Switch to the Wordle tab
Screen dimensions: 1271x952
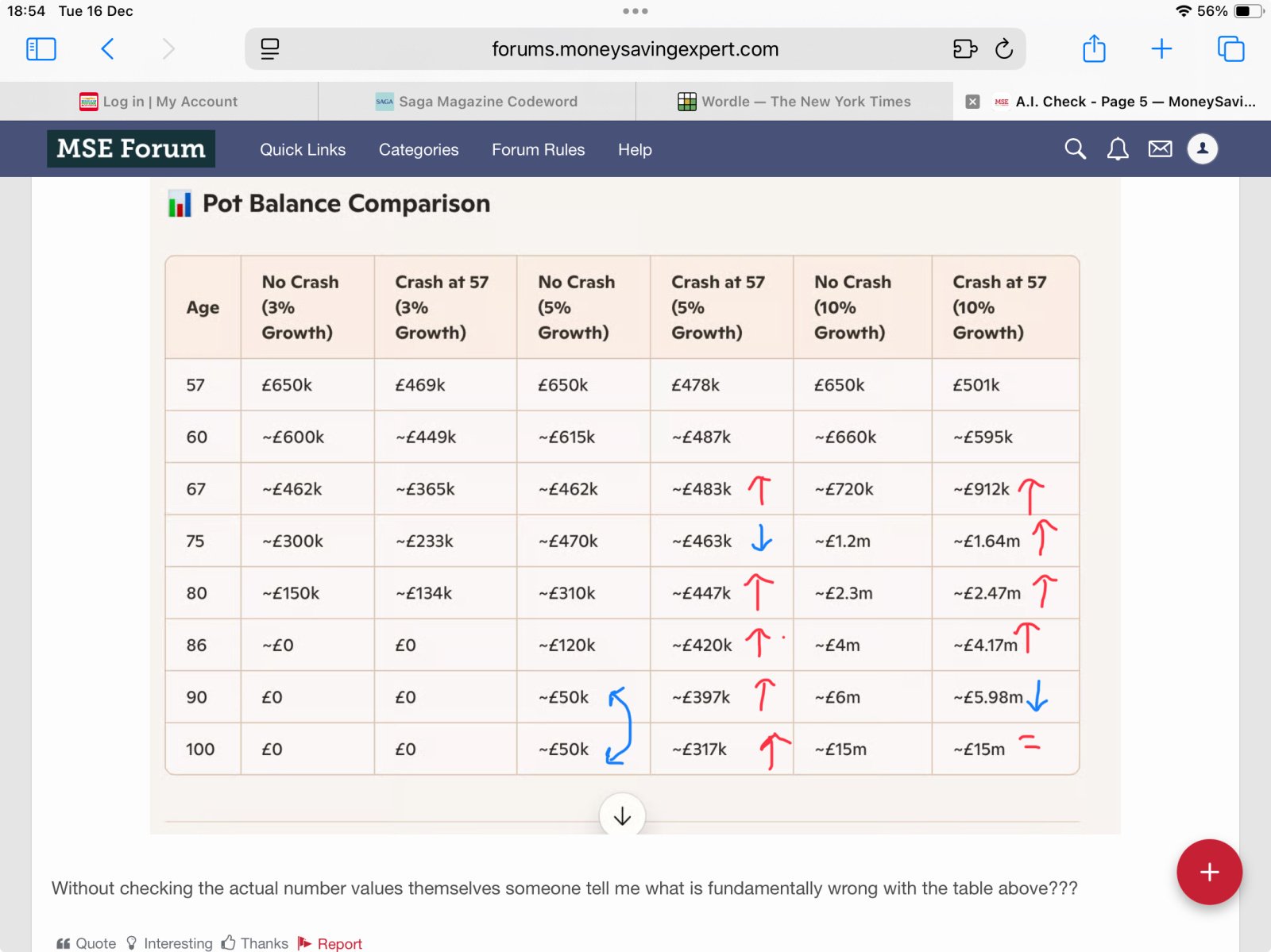coord(794,102)
